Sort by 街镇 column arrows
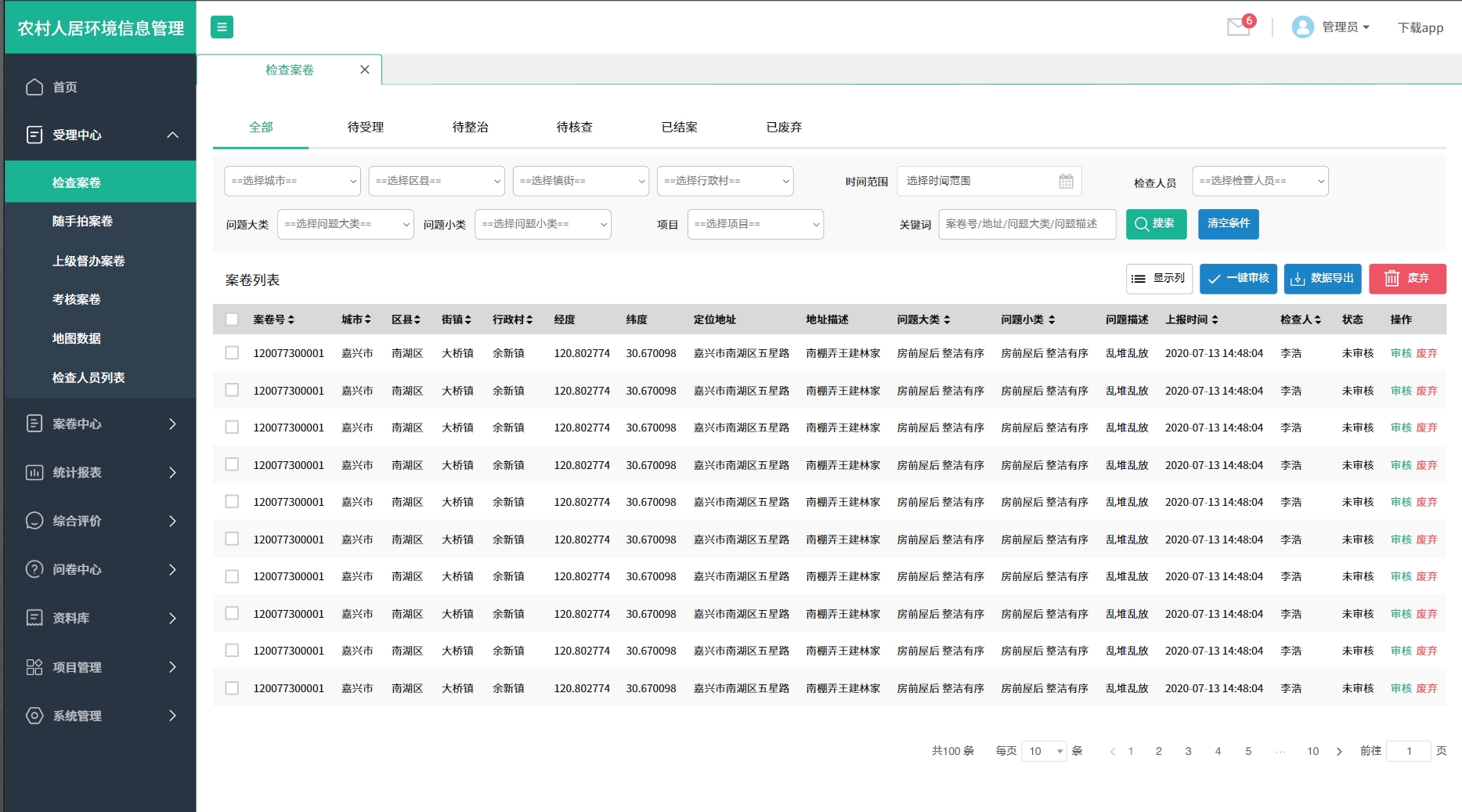Image resolution: width=1462 pixels, height=812 pixels. click(x=467, y=319)
